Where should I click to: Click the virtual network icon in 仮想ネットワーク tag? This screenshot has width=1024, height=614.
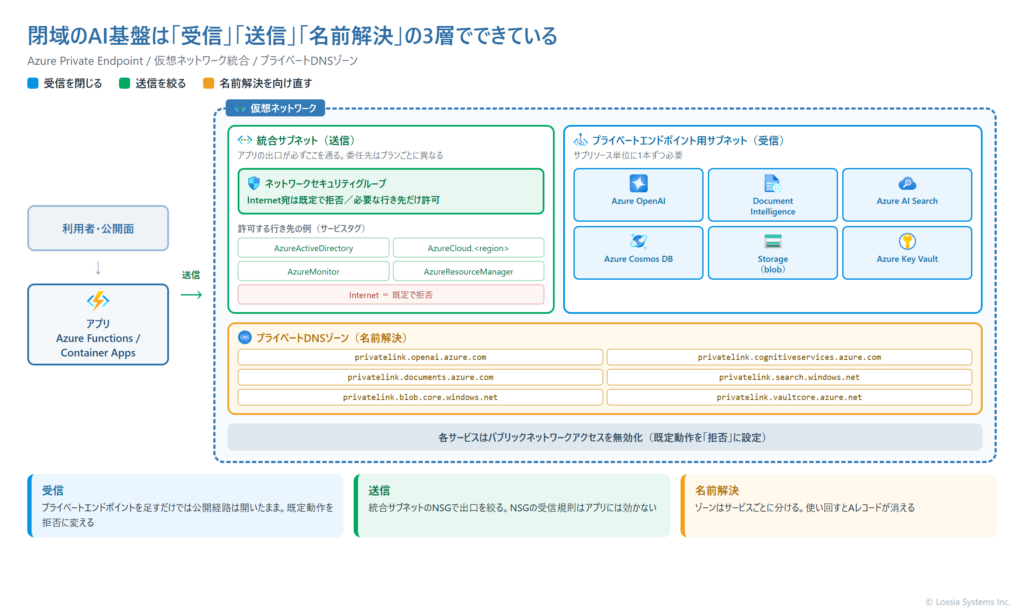[240, 108]
